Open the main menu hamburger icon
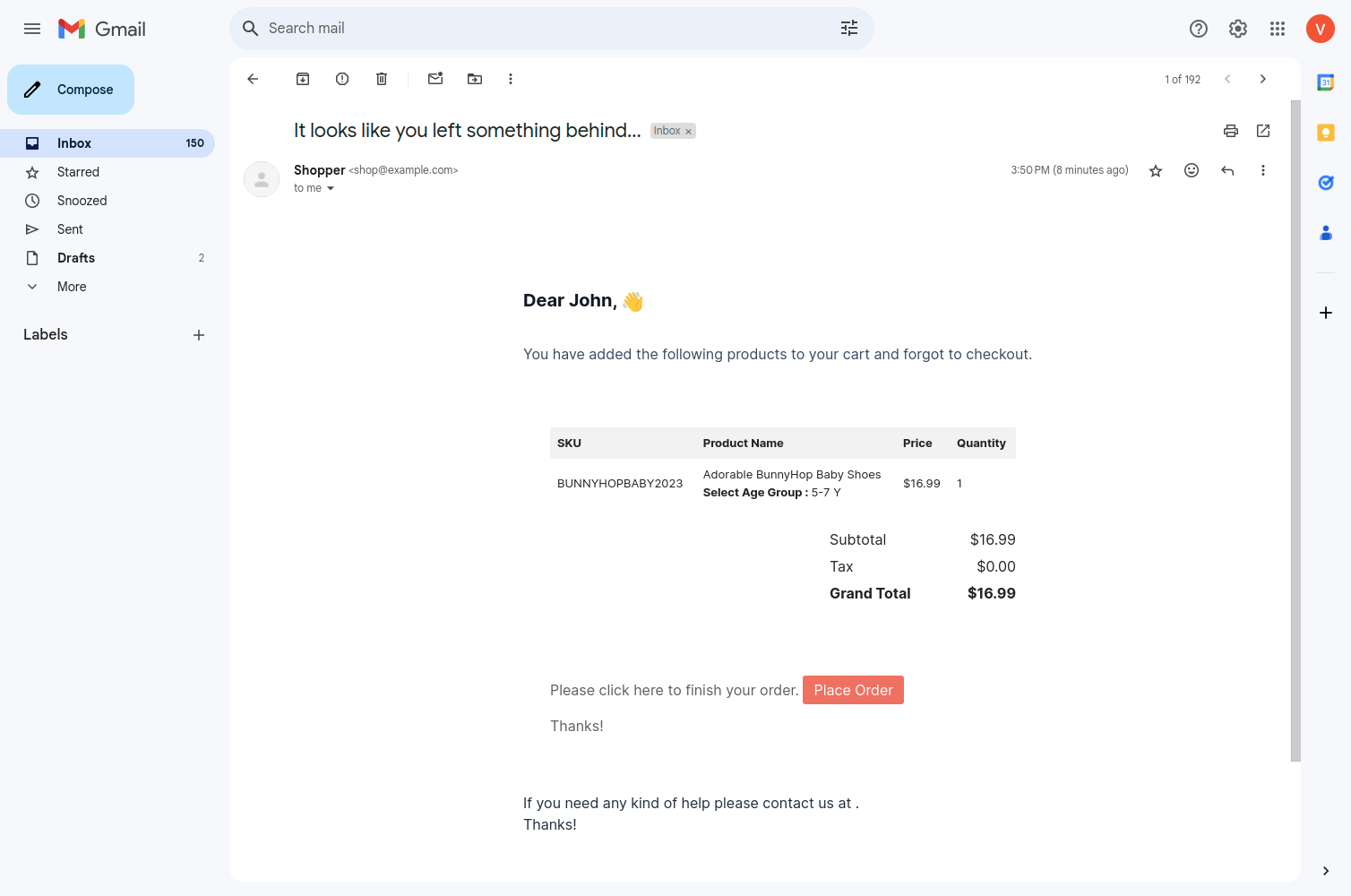The width and height of the screenshot is (1351, 896). click(32, 29)
